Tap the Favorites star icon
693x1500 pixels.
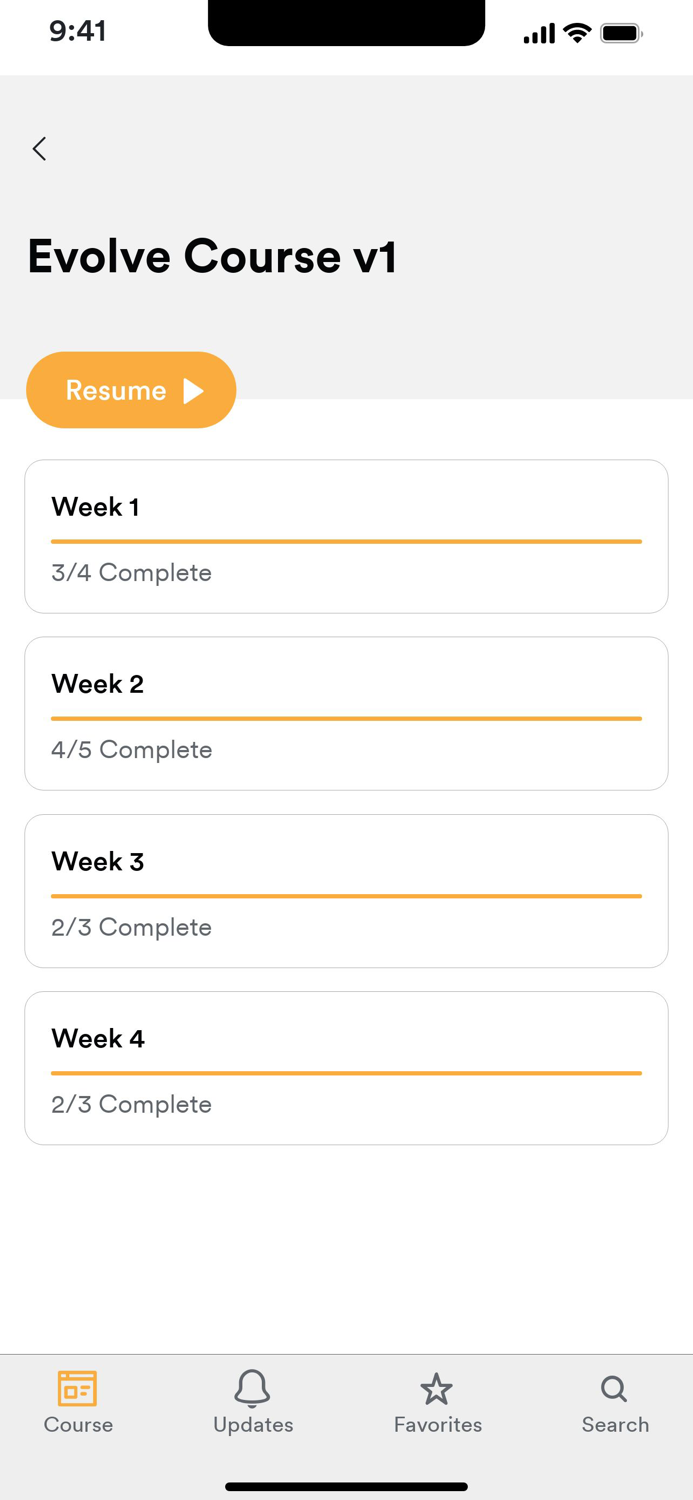436,1389
